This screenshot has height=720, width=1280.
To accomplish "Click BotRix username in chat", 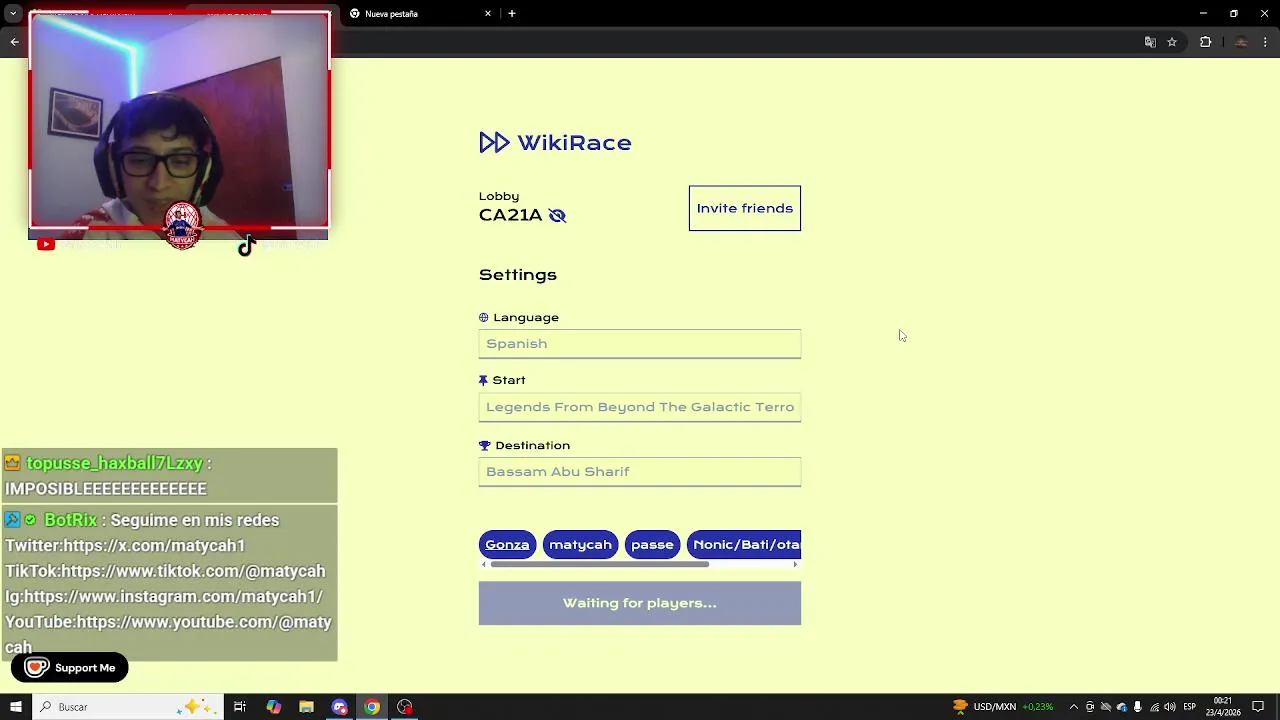I will click(x=71, y=520).
